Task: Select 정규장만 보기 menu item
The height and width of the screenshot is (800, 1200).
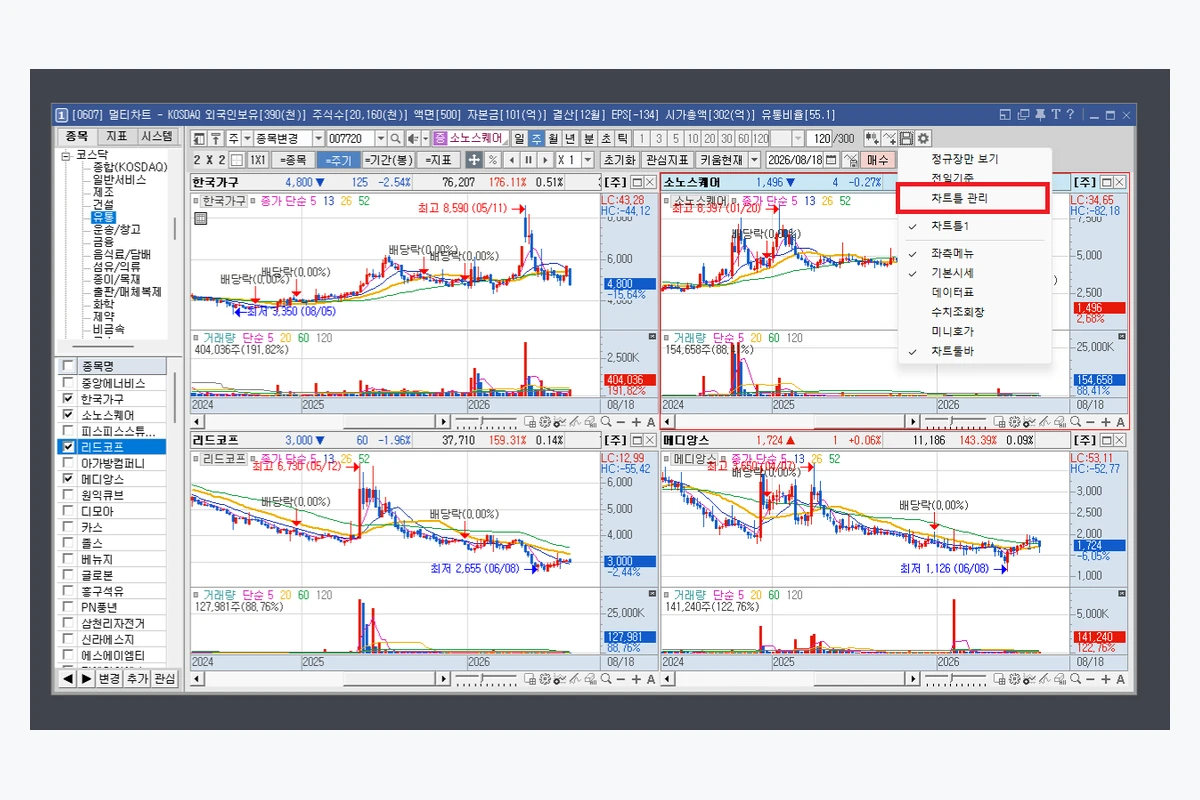Action: [964, 159]
